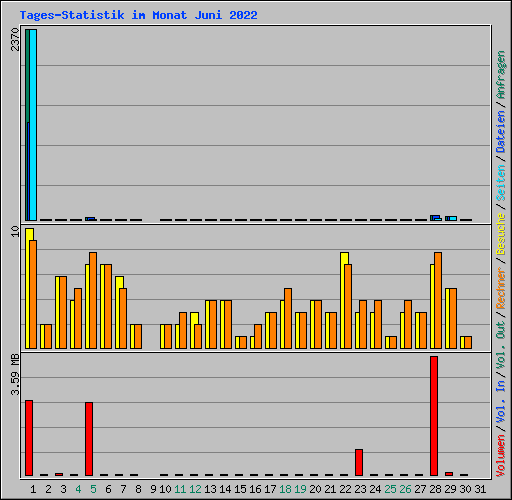Click green day label 11 on x-axis
Image resolution: width=512 pixels, height=500 pixels.
[180, 489]
